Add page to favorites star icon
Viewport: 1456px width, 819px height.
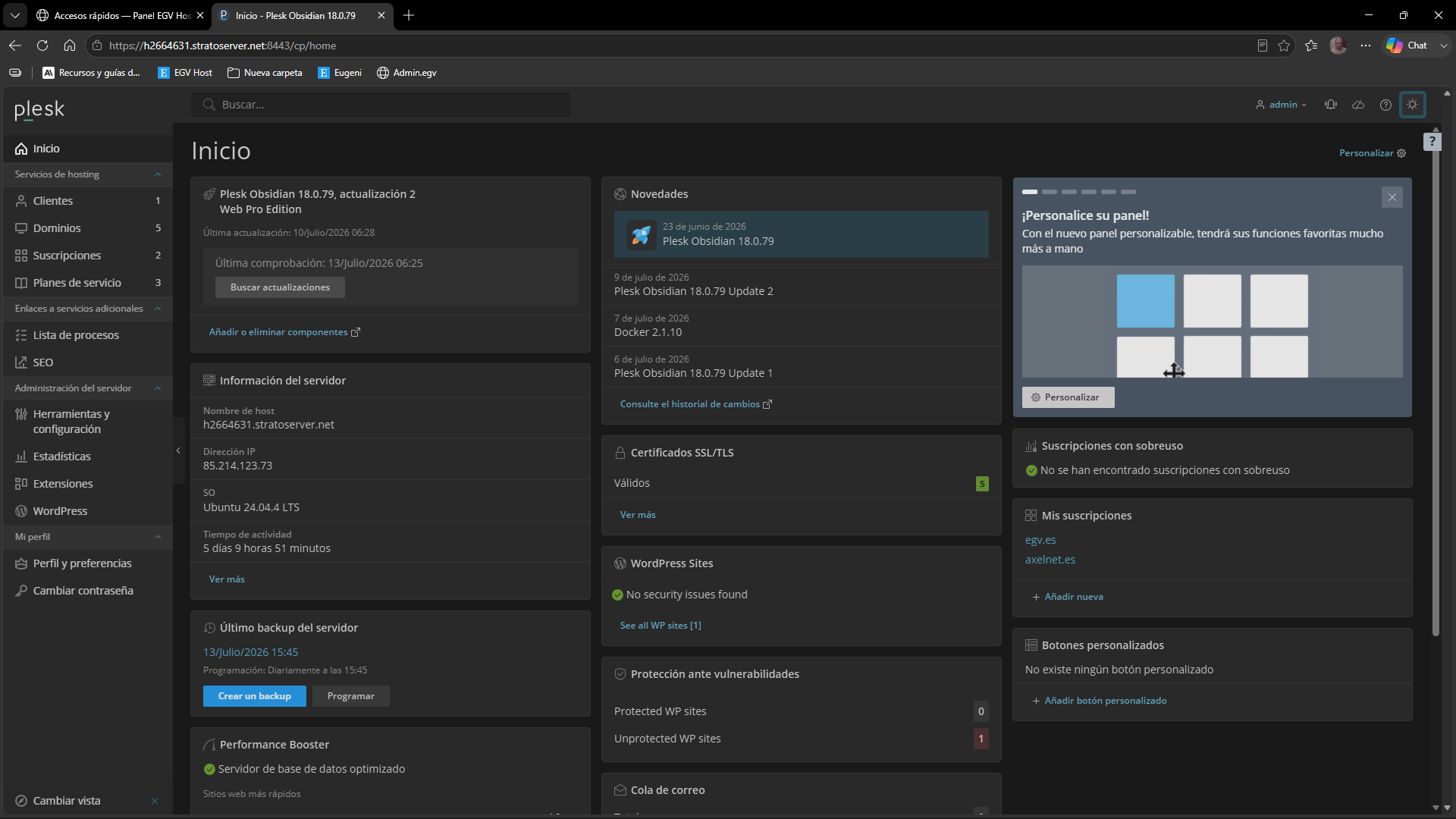point(1284,45)
